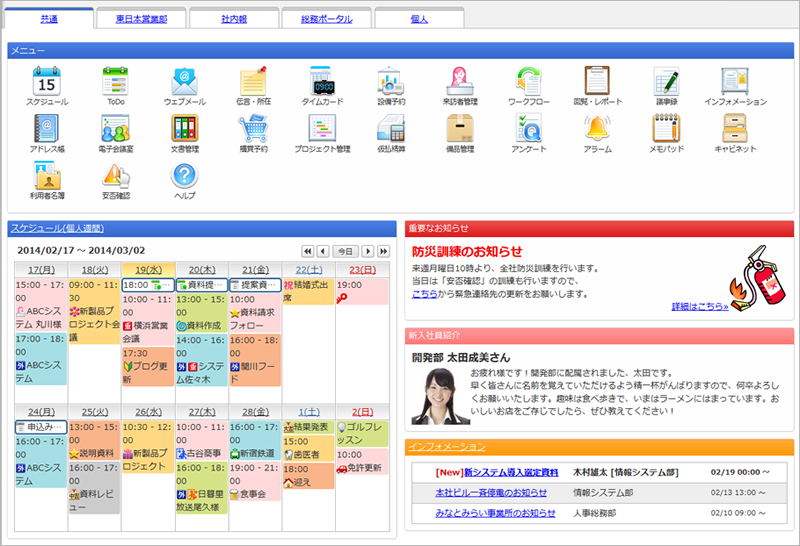Image resolution: width=800 pixels, height=546 pixels.
Task: Open the 文書管理 binders icon
Action: (184, 128)
